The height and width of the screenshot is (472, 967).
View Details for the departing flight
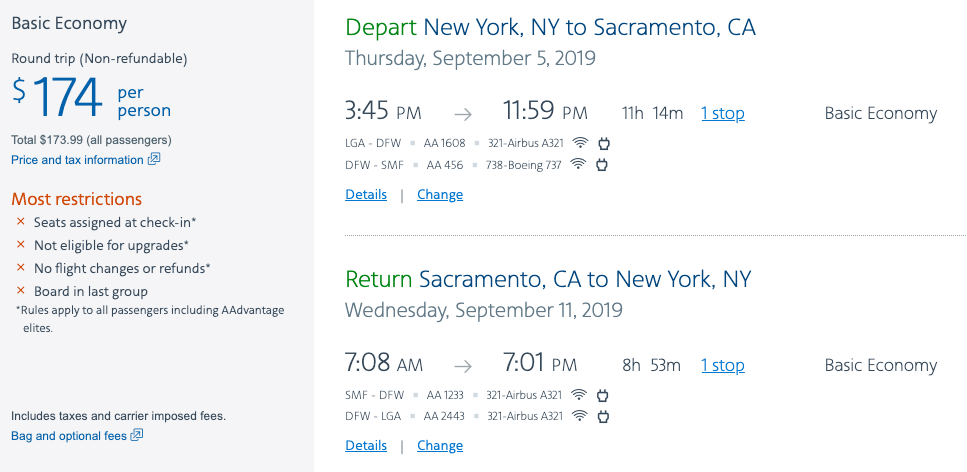(x=366, y=194)
